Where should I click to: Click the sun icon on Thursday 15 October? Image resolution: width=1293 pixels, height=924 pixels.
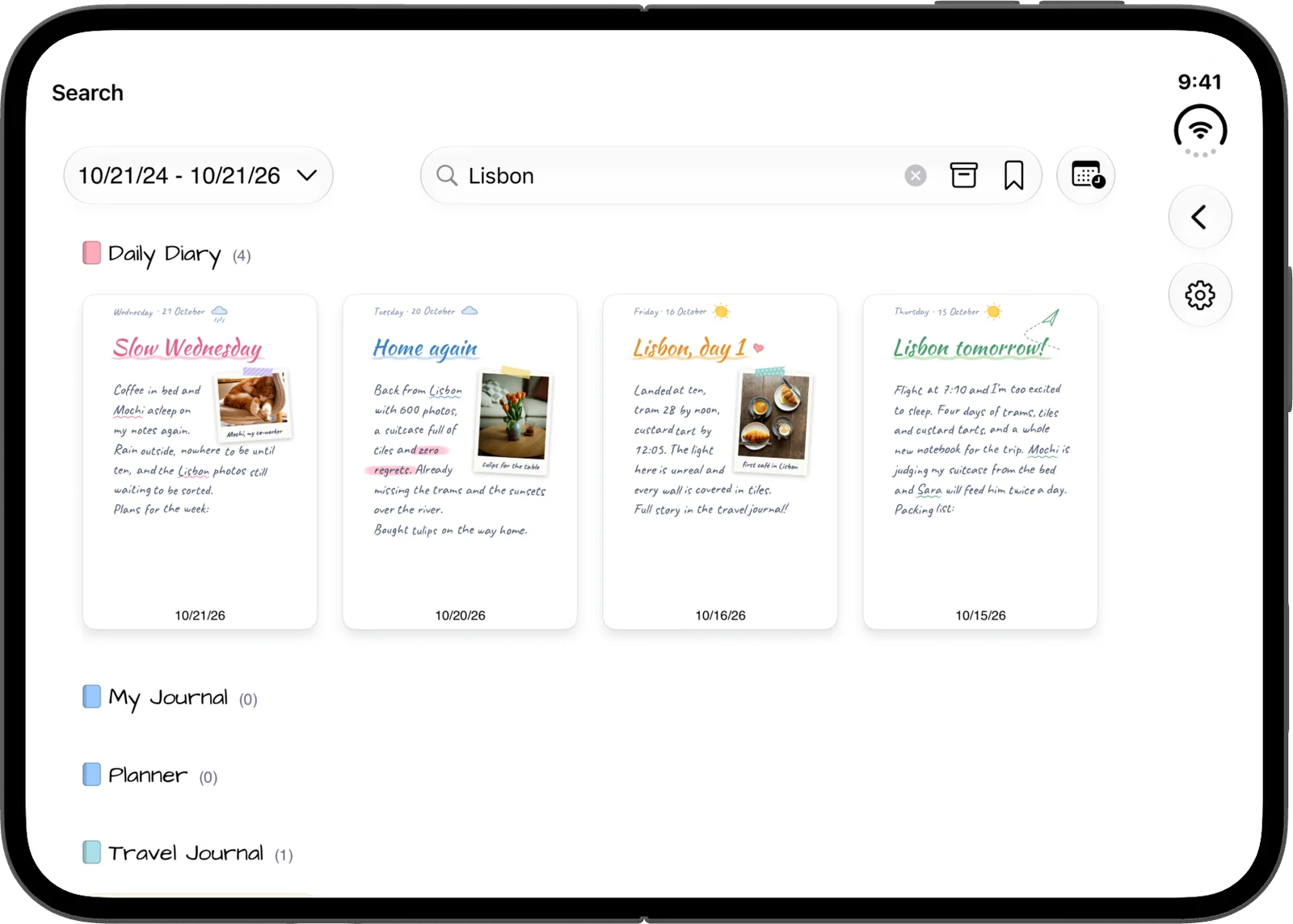[993, 312]
